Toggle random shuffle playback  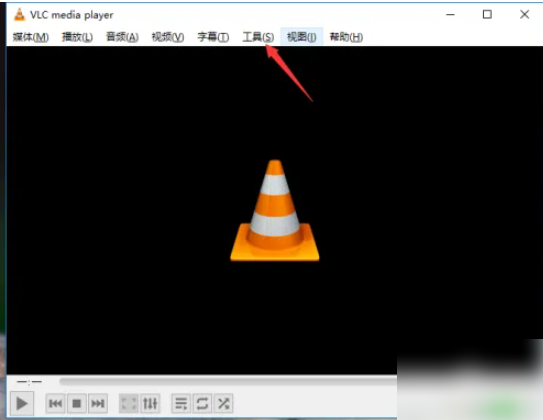223,403
